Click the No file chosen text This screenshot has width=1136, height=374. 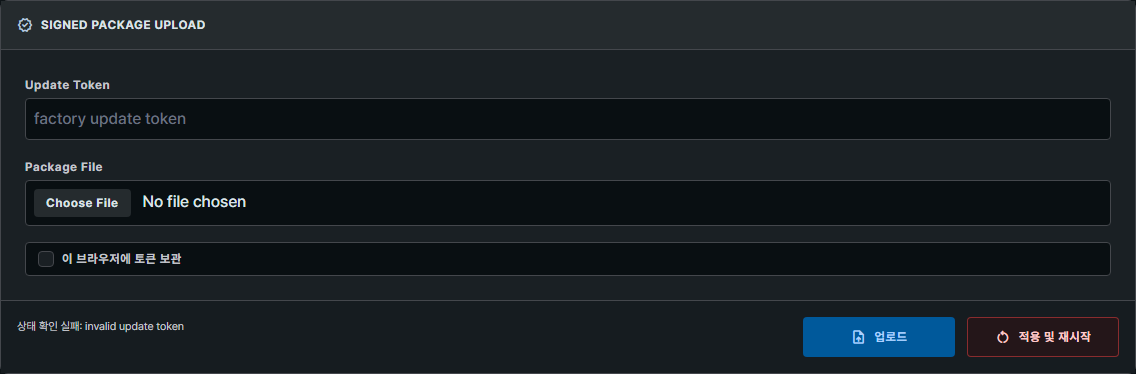[x=194, y=202]
